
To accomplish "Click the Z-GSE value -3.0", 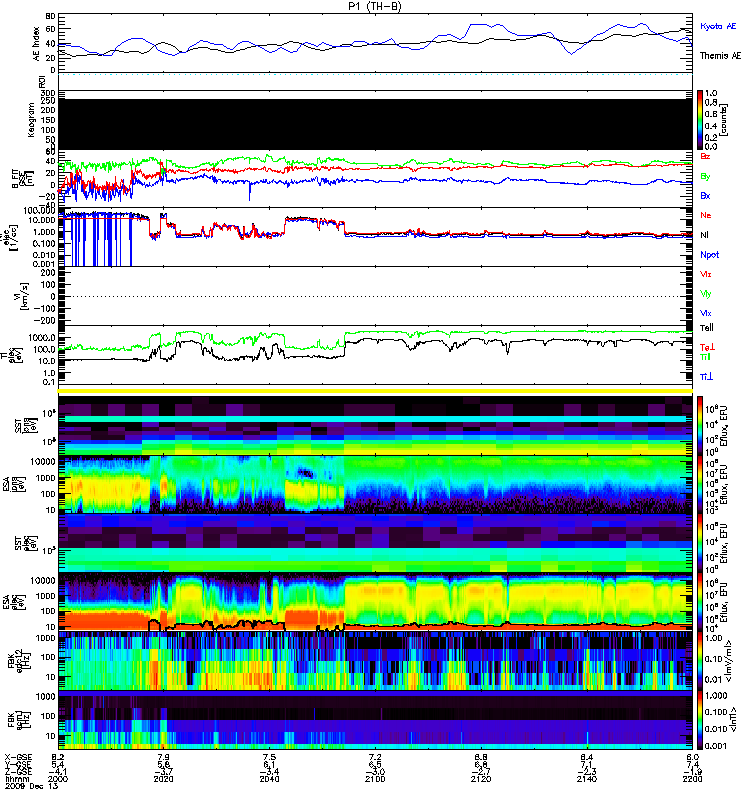I will [x=375, y=772].
